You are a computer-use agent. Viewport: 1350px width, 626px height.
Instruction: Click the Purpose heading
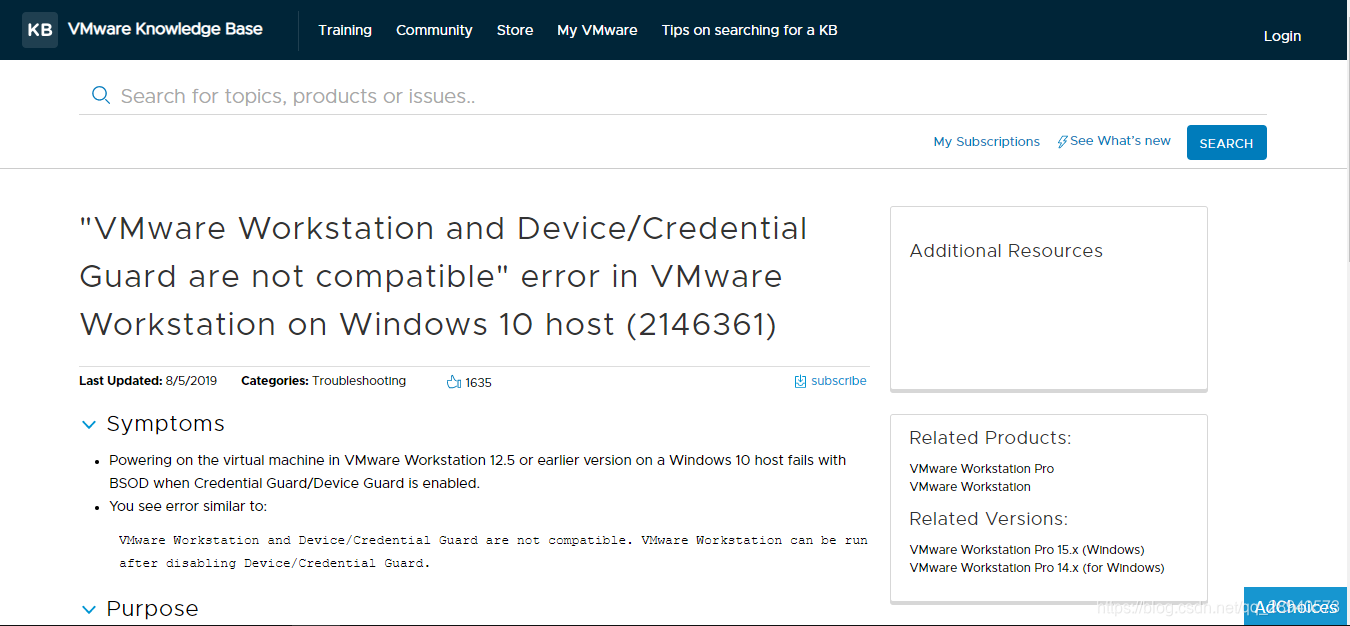(153, 609)
